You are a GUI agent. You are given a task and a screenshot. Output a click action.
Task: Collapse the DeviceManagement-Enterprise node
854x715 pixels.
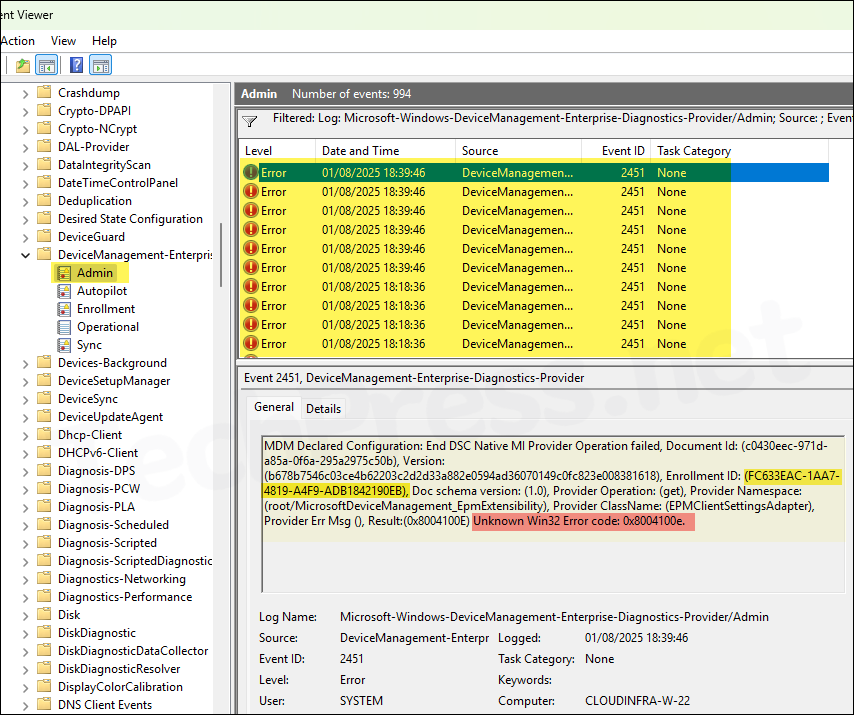click(x=25, y=255)
